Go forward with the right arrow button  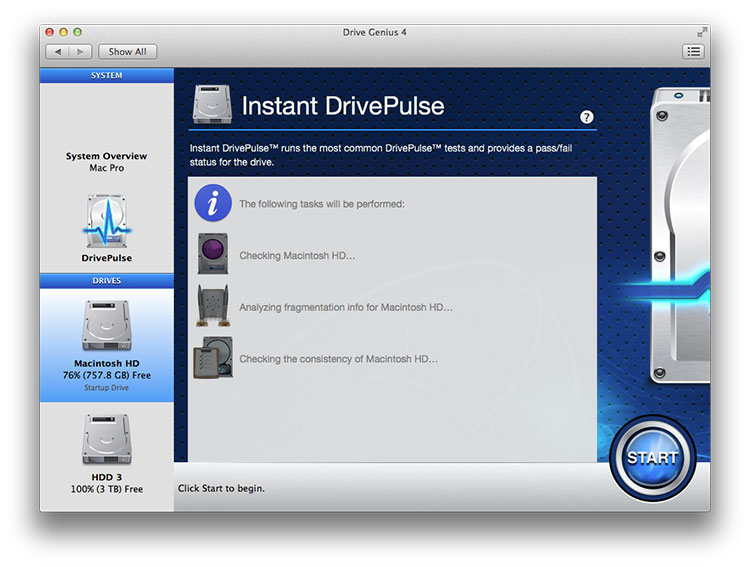point(80,52)
